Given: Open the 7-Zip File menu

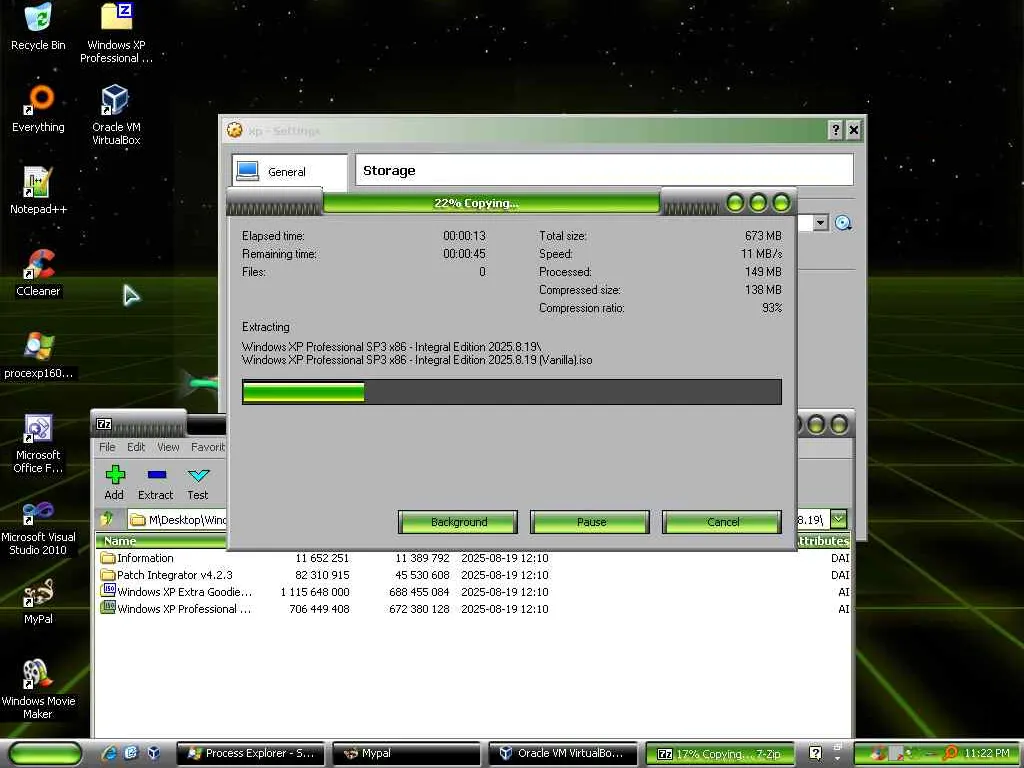Looking at the screenshot, I should [107, 447].
